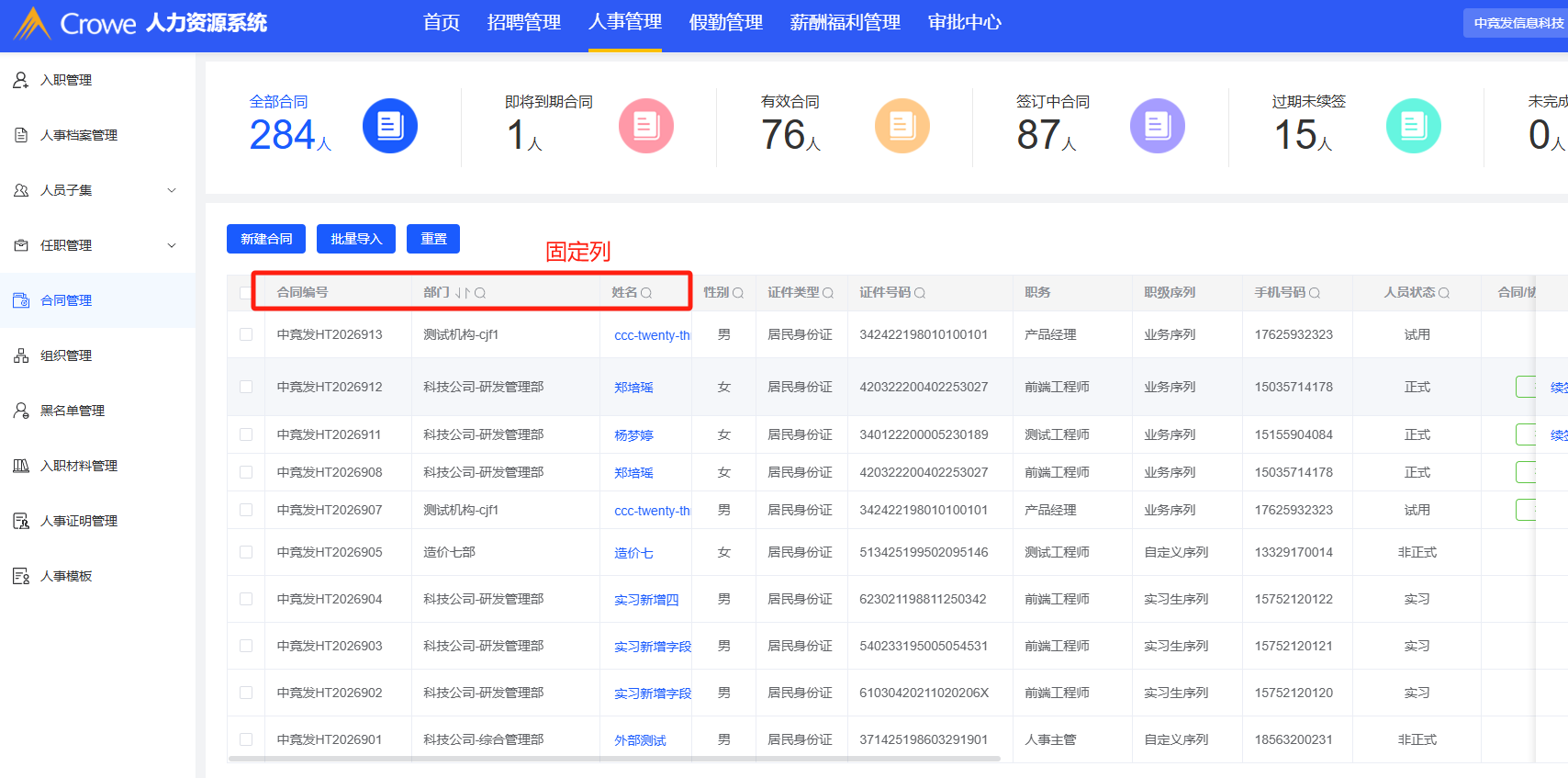Viewport: 1568px width, 778px height.
Task: Tick checkbox for contract 中竟发HT2026905
Action: 246,552
